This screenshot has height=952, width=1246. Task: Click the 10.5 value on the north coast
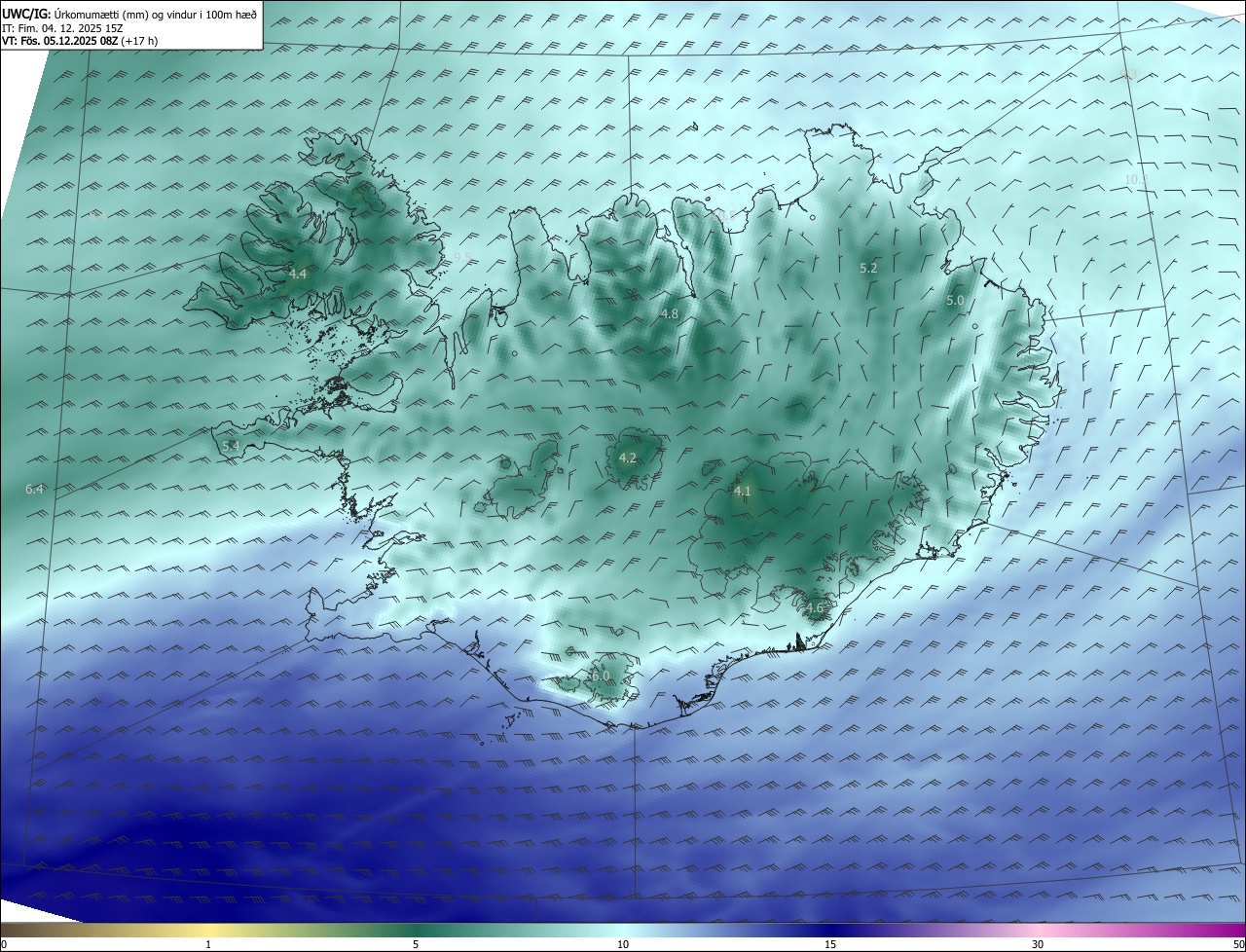point(725,215)
